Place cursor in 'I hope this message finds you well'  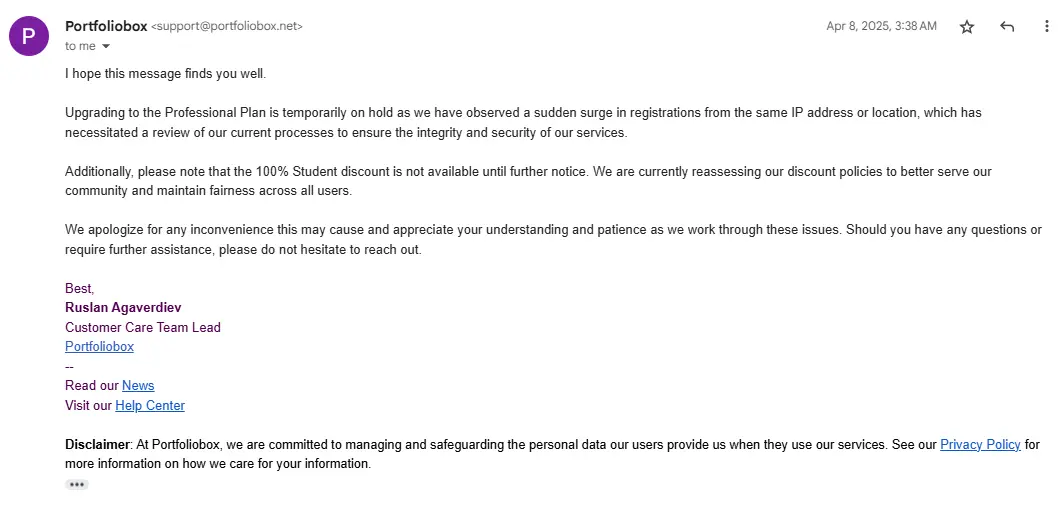click(166, 73)
